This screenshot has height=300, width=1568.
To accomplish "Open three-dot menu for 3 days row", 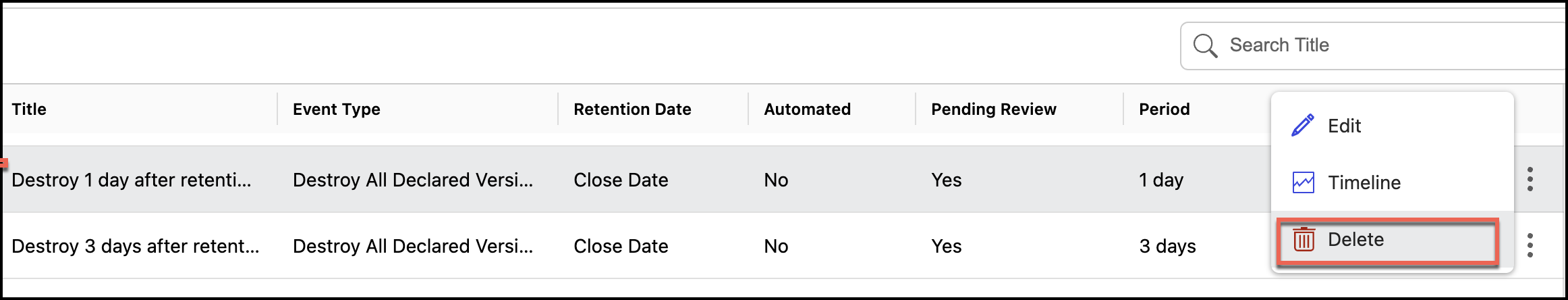I will (1530, 246).
